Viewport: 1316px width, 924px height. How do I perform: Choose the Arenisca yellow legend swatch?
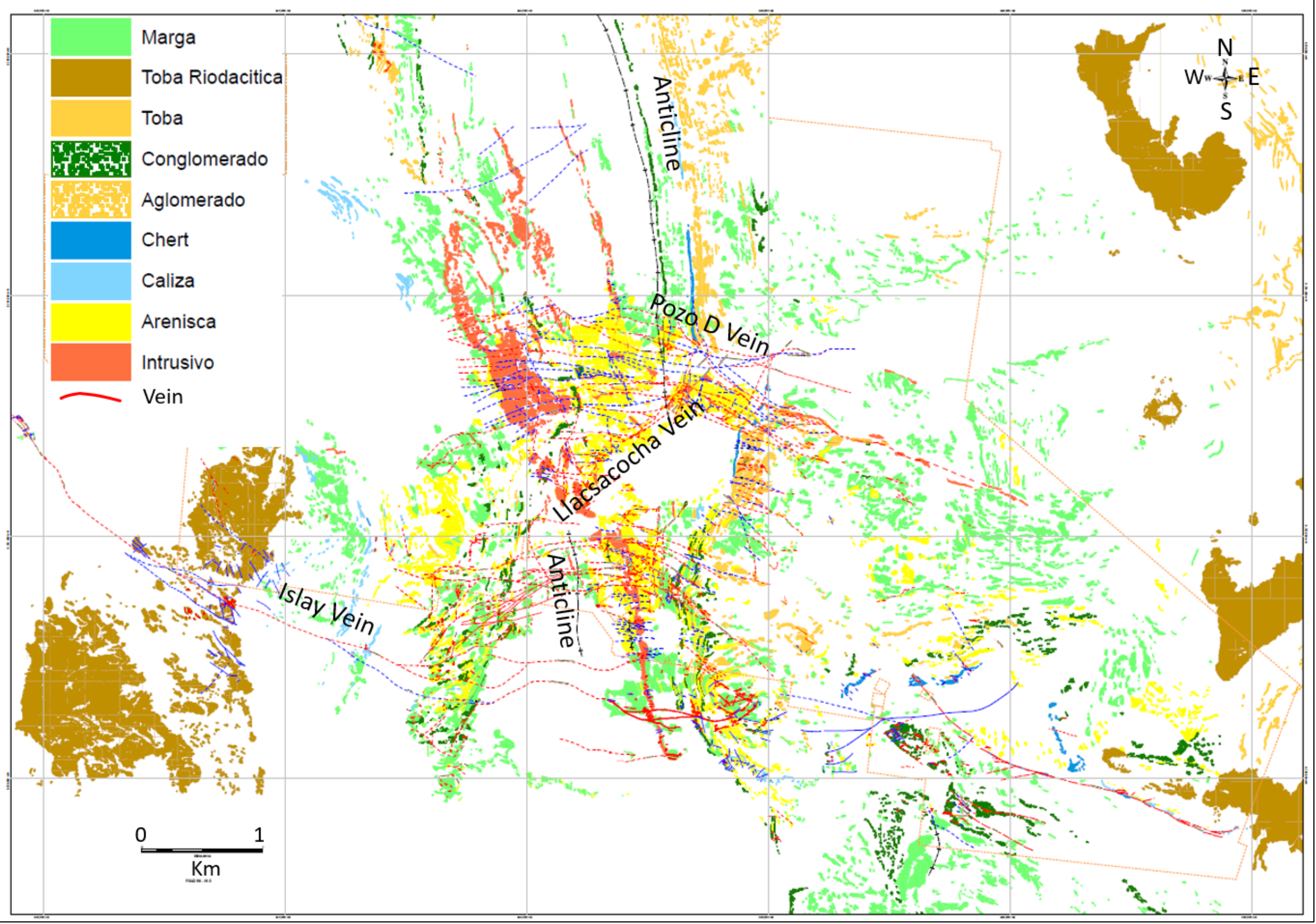click(91, 322)
